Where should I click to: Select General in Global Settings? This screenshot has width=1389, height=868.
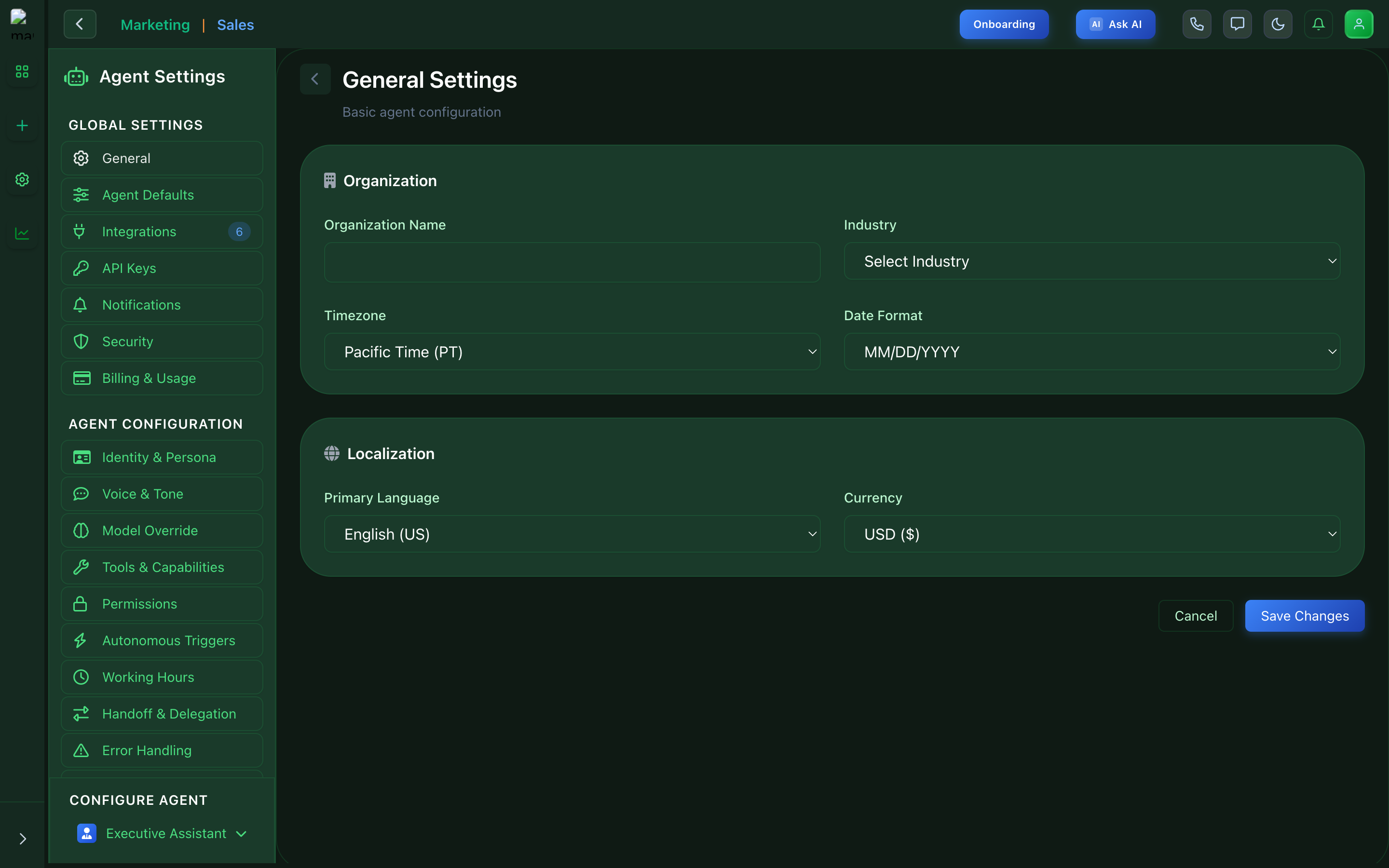tap(162, 159)
